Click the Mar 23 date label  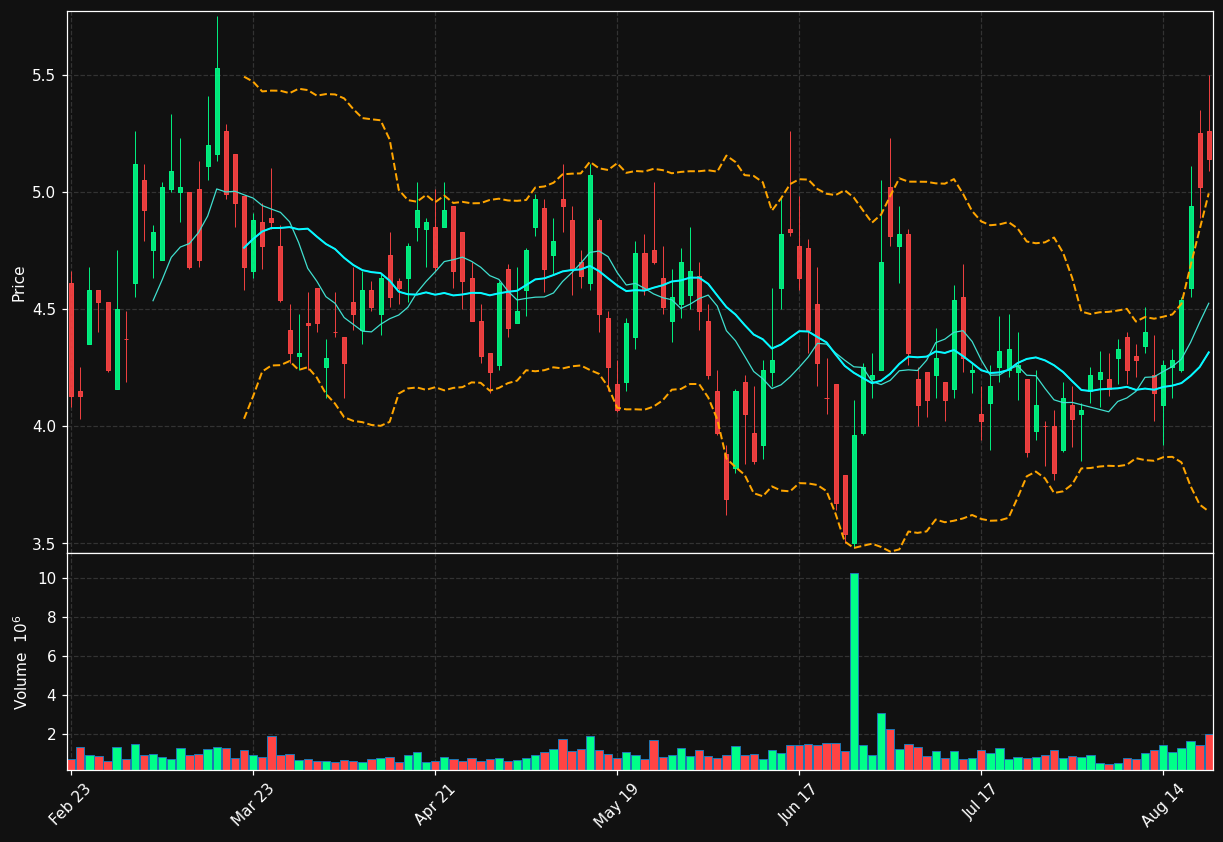click(252, 804)
